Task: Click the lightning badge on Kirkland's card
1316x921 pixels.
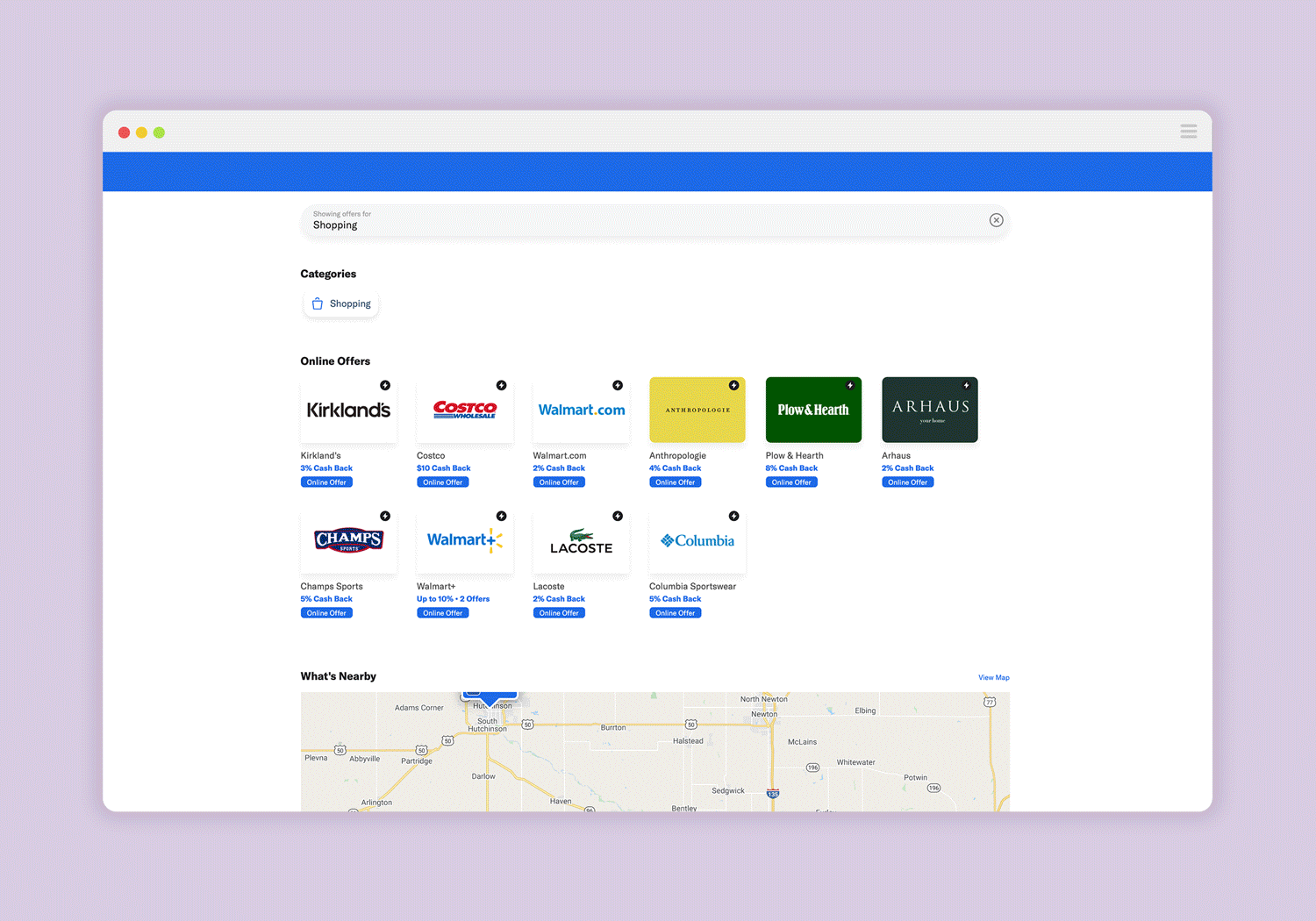Action: (x=385, y=385)
